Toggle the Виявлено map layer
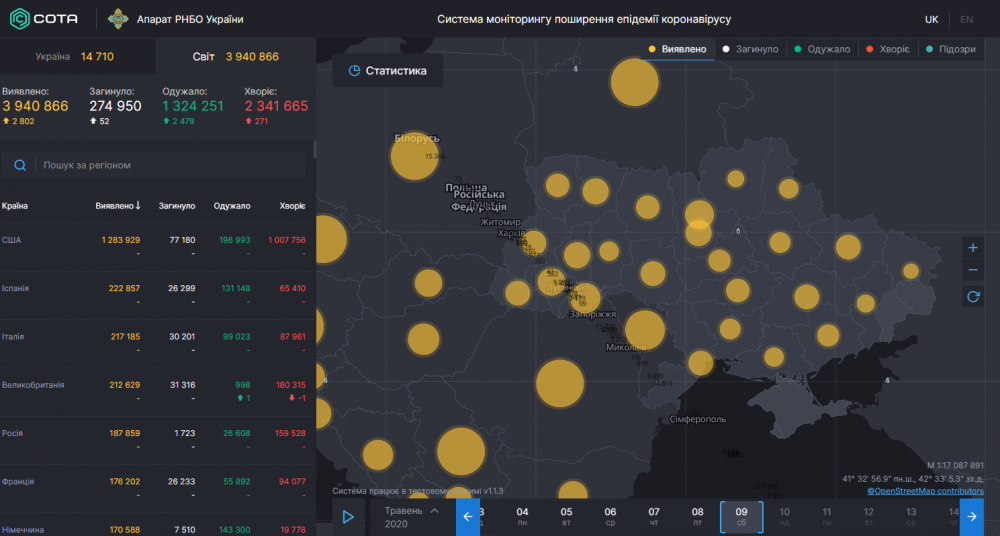Image resolution: width=1000 pixels, height=536 pixels. (678, 49)
